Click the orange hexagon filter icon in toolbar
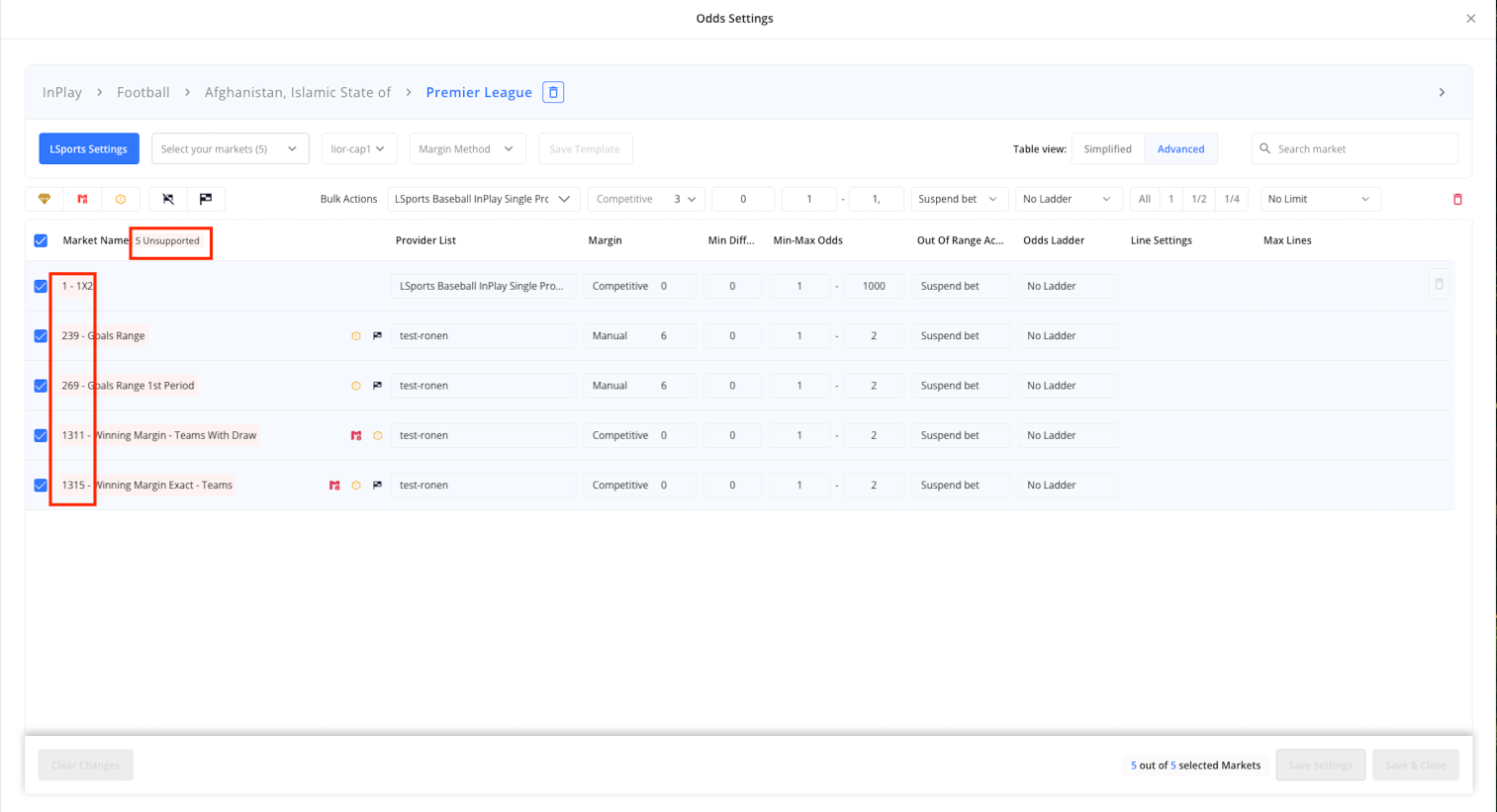 pyautogui.click(x=121, y=199)
